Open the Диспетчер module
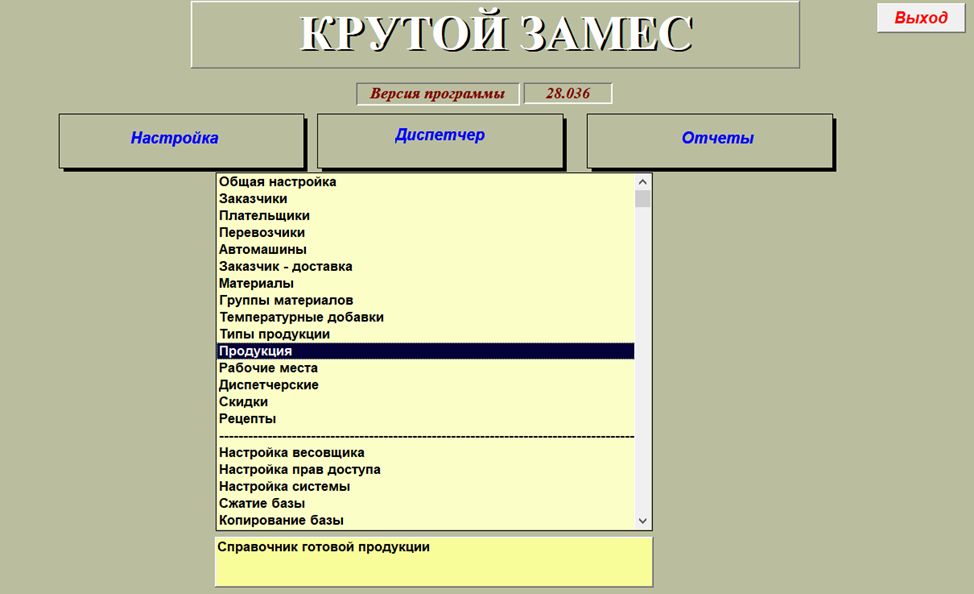Viewport: 974px width, 594px height. [x=441, y=140]
